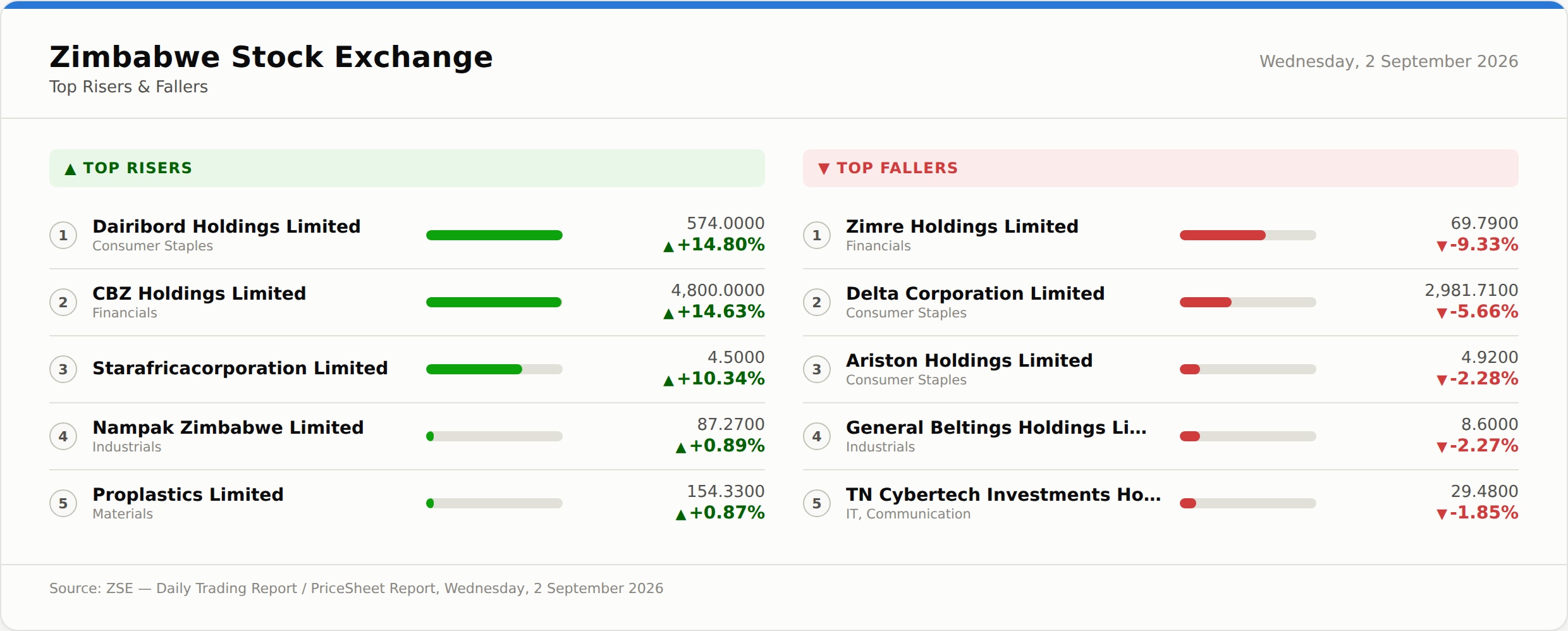Click the CBZ Holdings 4,800.0000 price
Screen dimensions: 1568x631
tap(718, 290)
